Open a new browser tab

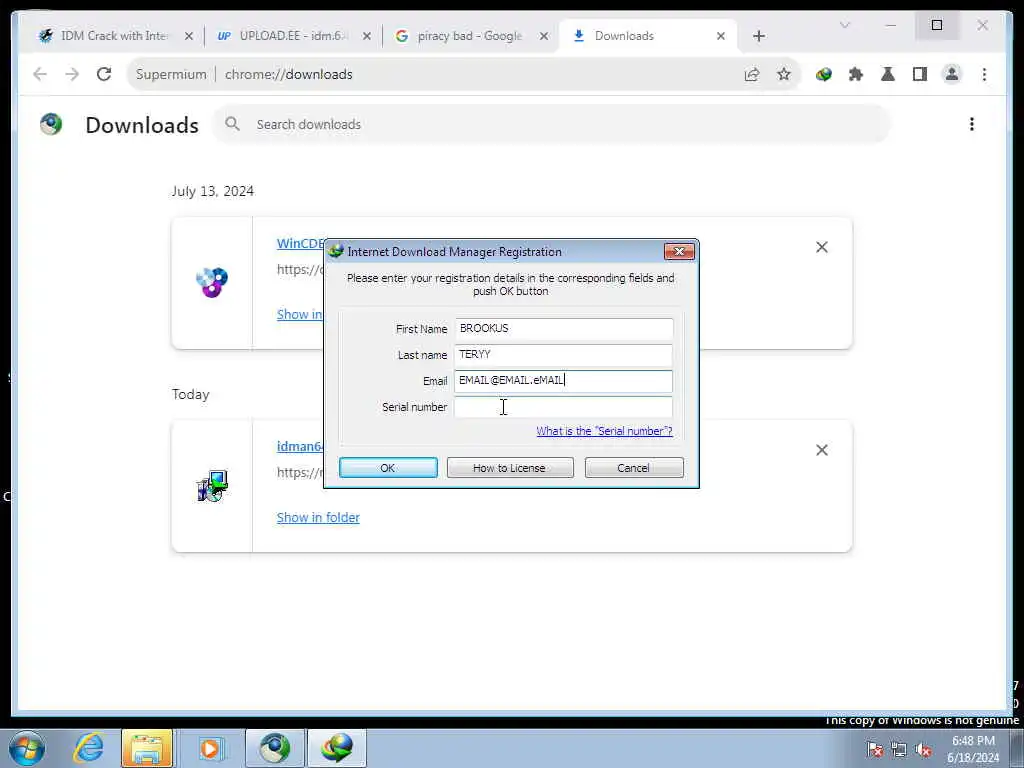[758, 37]
